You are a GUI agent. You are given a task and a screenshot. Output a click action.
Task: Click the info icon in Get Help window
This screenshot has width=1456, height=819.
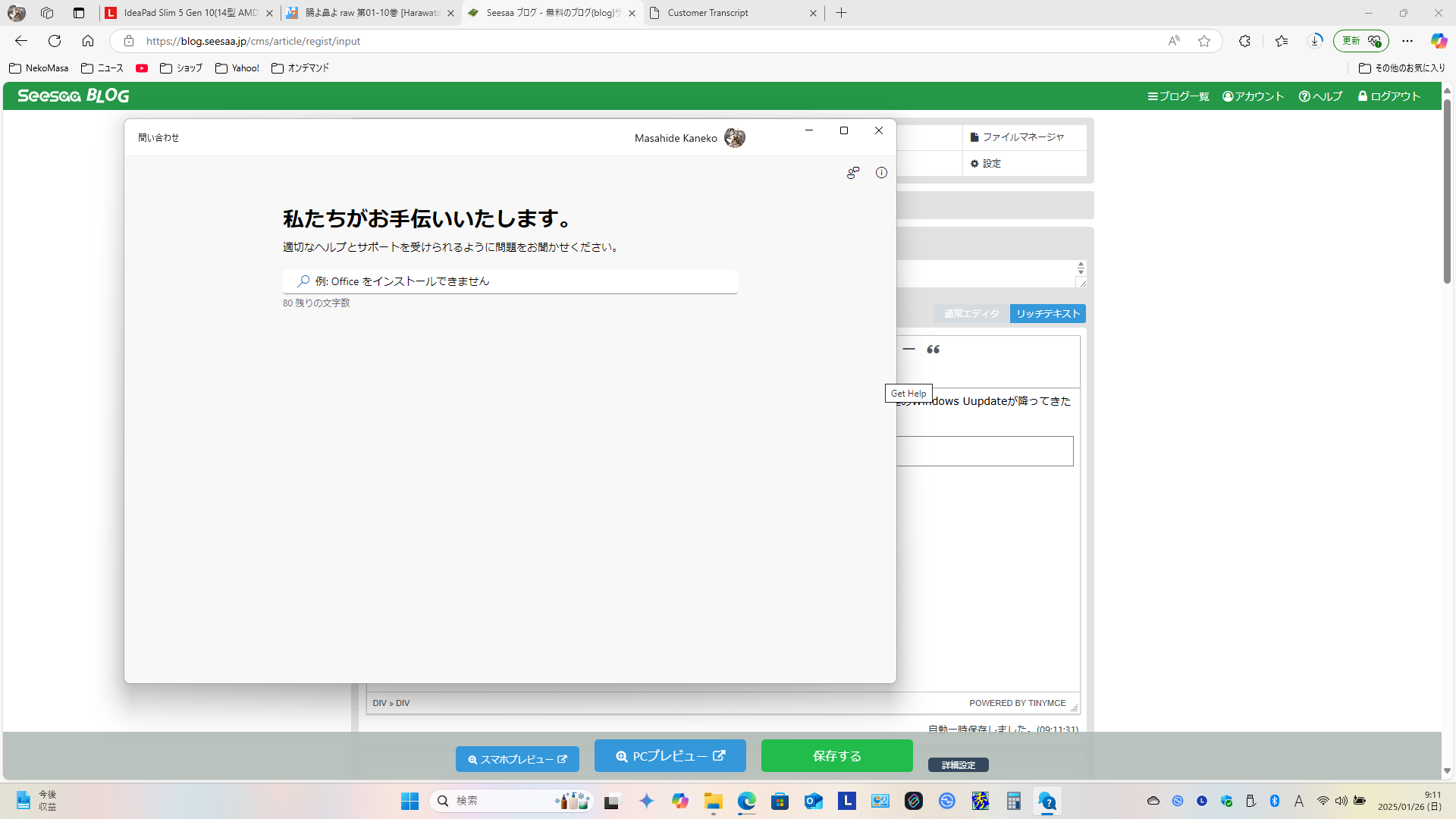click(x=881, y=173)
